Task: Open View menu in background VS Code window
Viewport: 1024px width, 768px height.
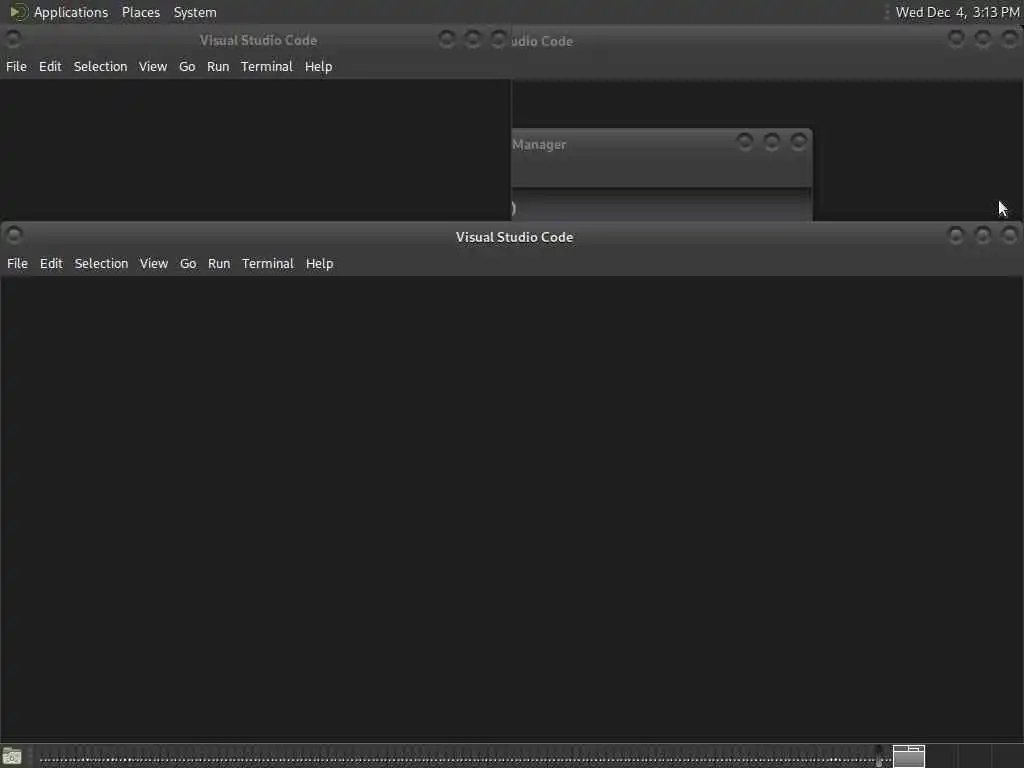Action: [x=153, y=66]
